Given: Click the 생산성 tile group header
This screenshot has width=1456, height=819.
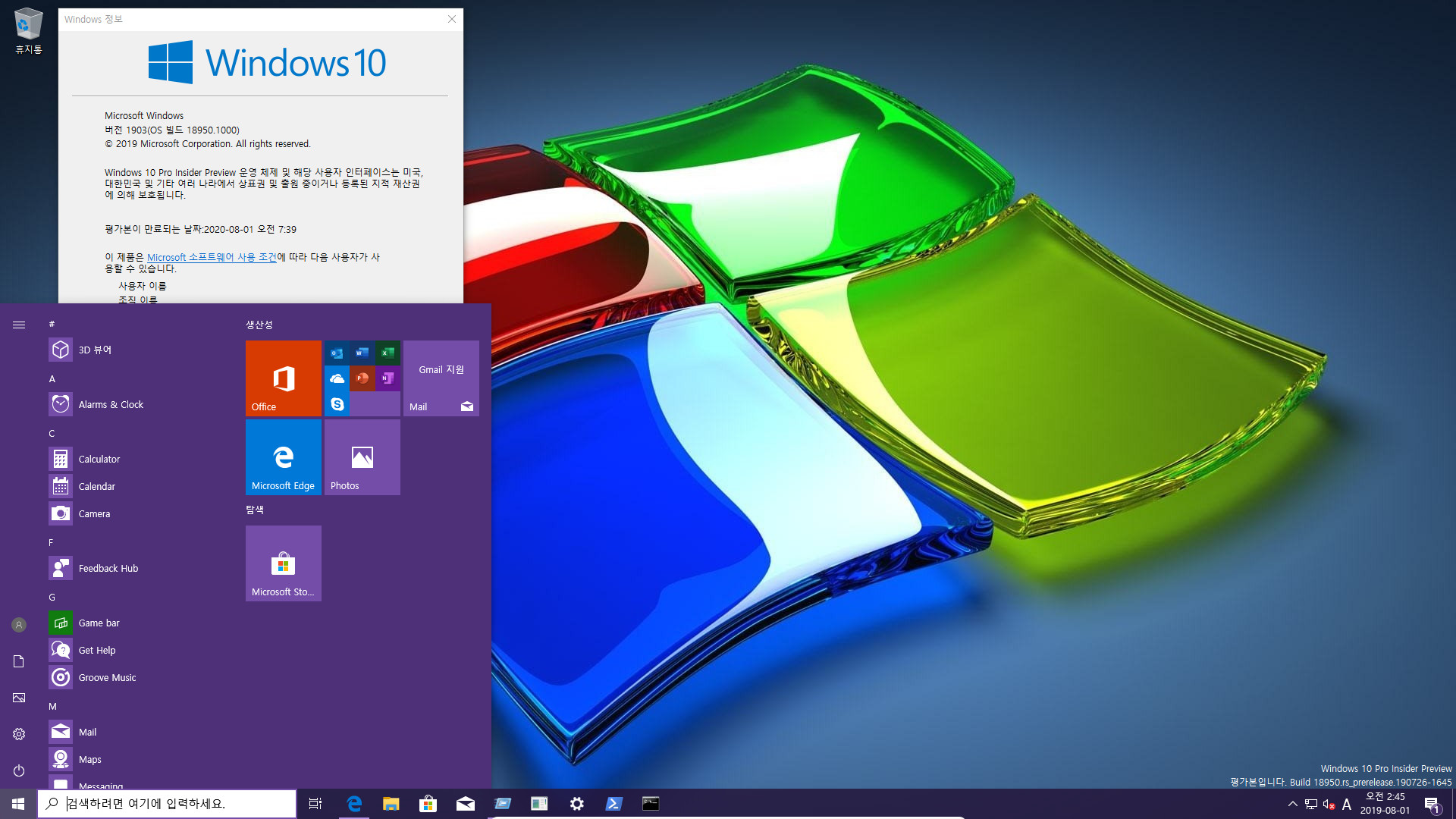Looking at the screenshot, I should tap(259, 325).
